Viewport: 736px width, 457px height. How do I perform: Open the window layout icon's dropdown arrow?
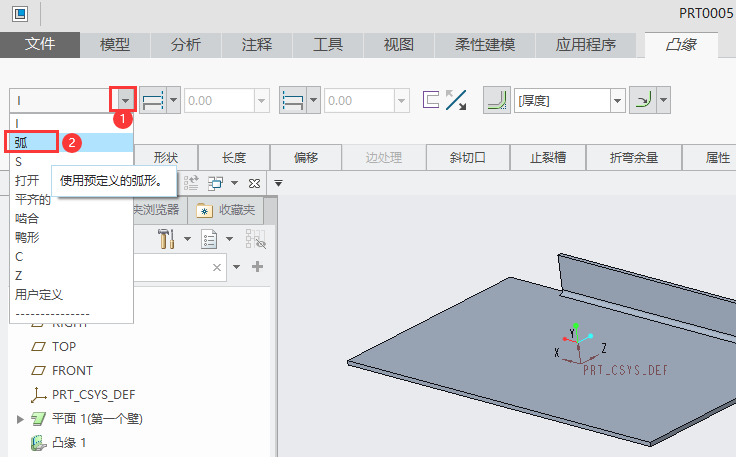tap(234, 183)
